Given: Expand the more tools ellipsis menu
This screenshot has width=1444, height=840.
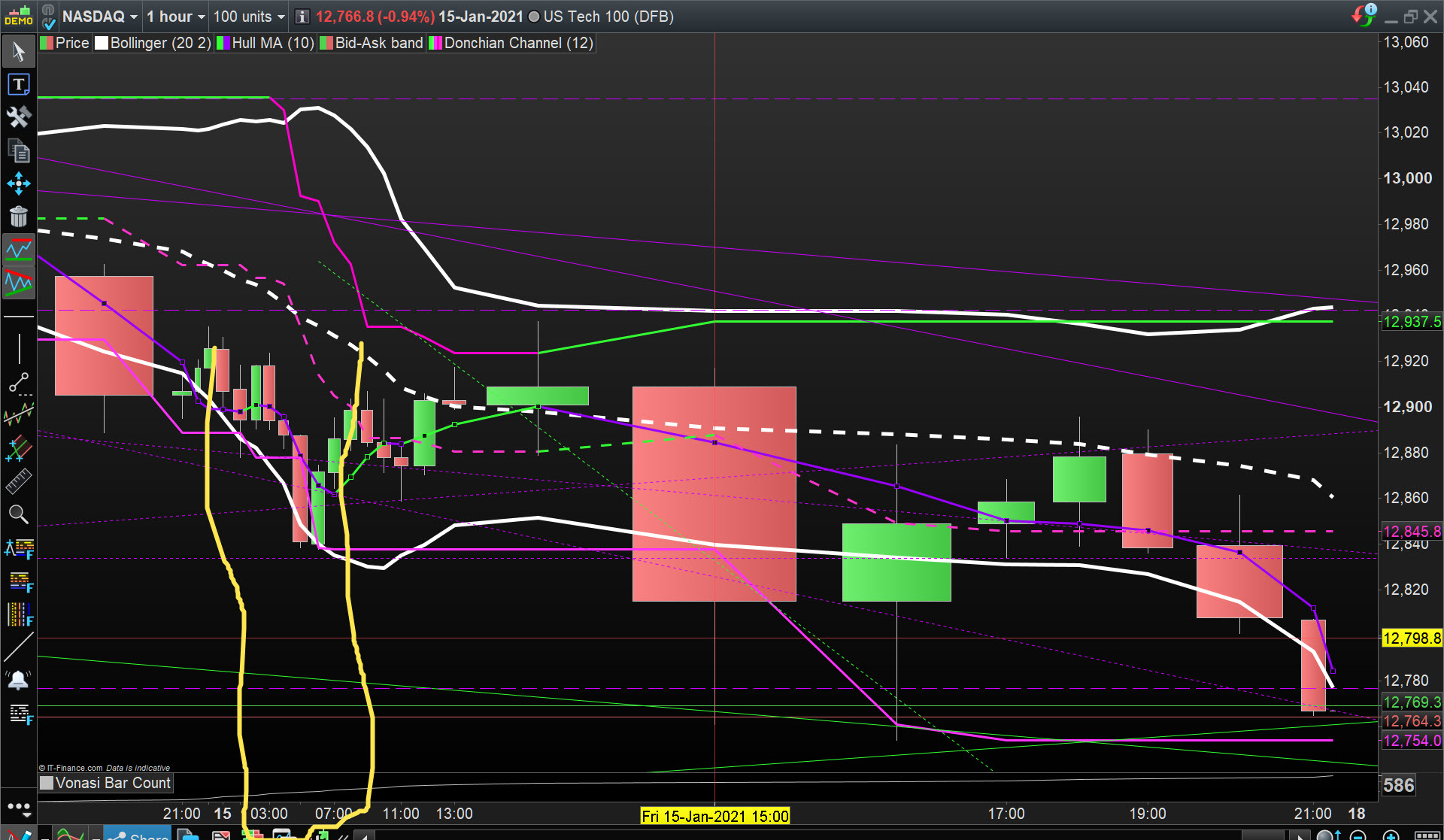Looking at the screenshot, I should pyautogui.click(x=19, y=808).
